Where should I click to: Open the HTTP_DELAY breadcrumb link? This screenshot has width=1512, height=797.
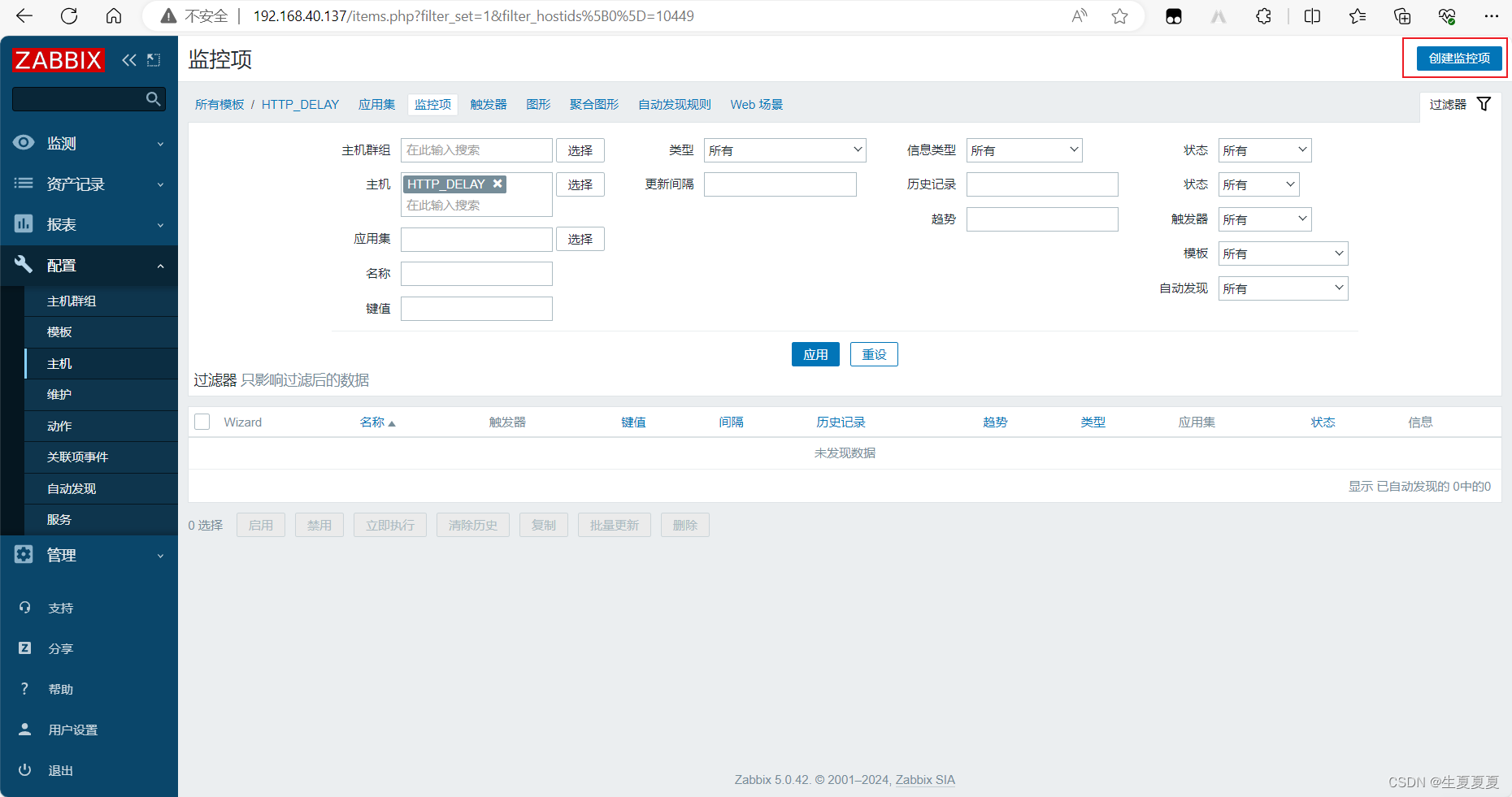(x=300, y=105)
